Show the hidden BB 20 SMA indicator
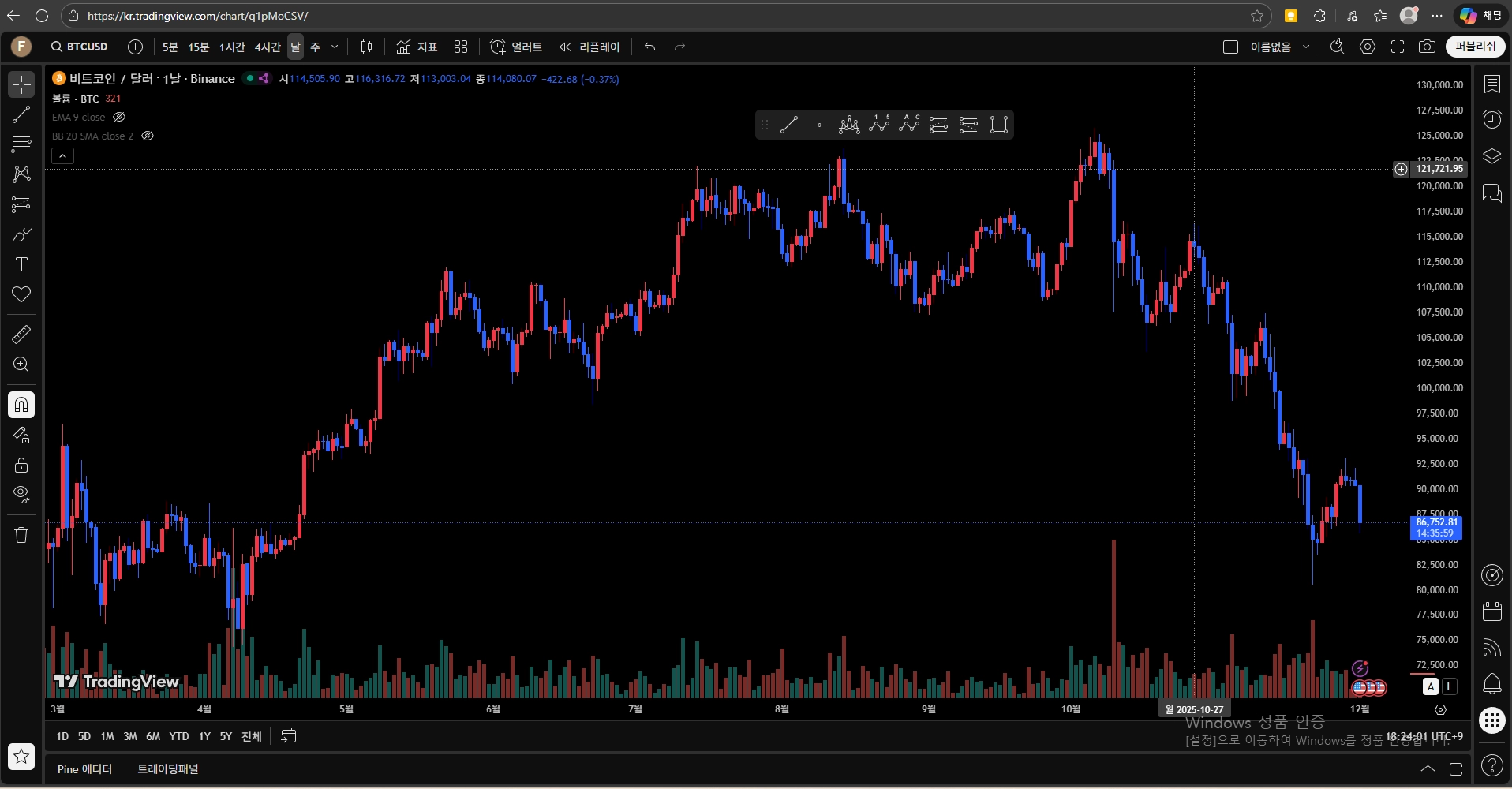Image resolution: width=1512 pixels, height=789 pixels. pos(148,136)
